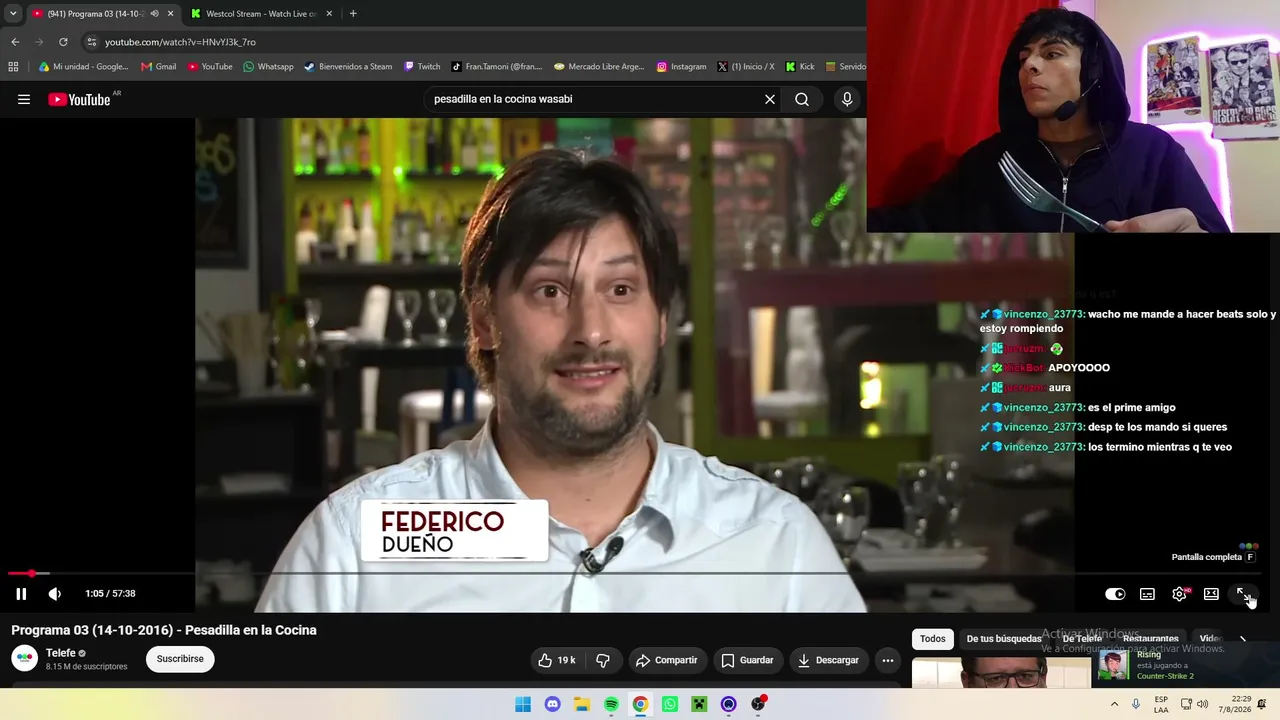Click the address bar URL

pyautogui.click(x=181, y=42)
